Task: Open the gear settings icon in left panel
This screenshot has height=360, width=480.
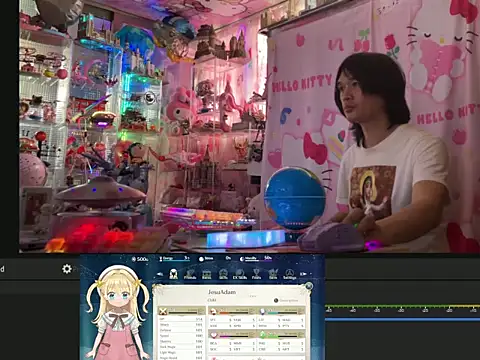Action: (x=67, y=269)
